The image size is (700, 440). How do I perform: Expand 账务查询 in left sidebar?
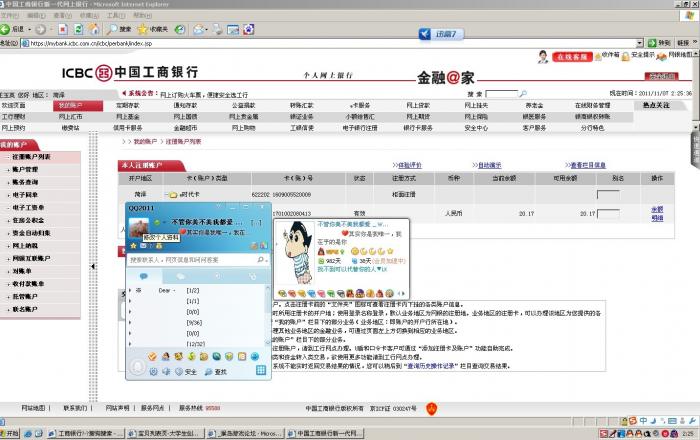click(25, 182)
